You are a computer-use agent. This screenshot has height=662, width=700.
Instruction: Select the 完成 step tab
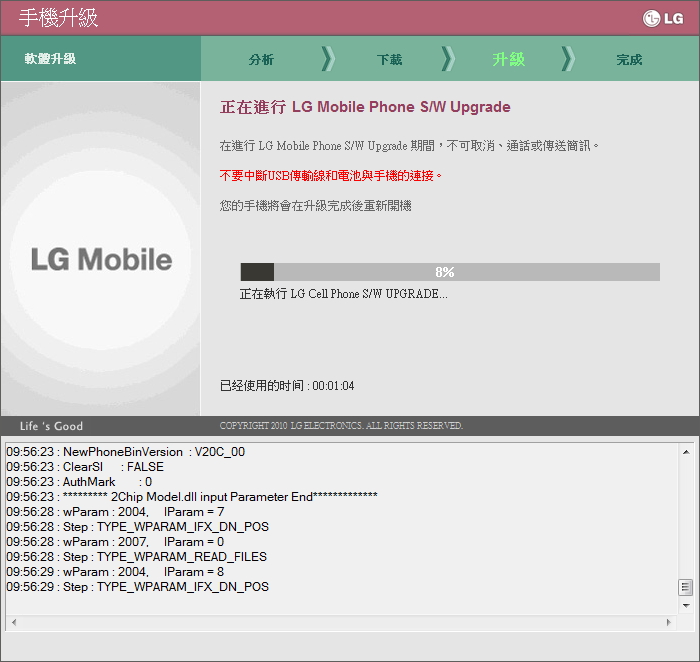point(629,59)
